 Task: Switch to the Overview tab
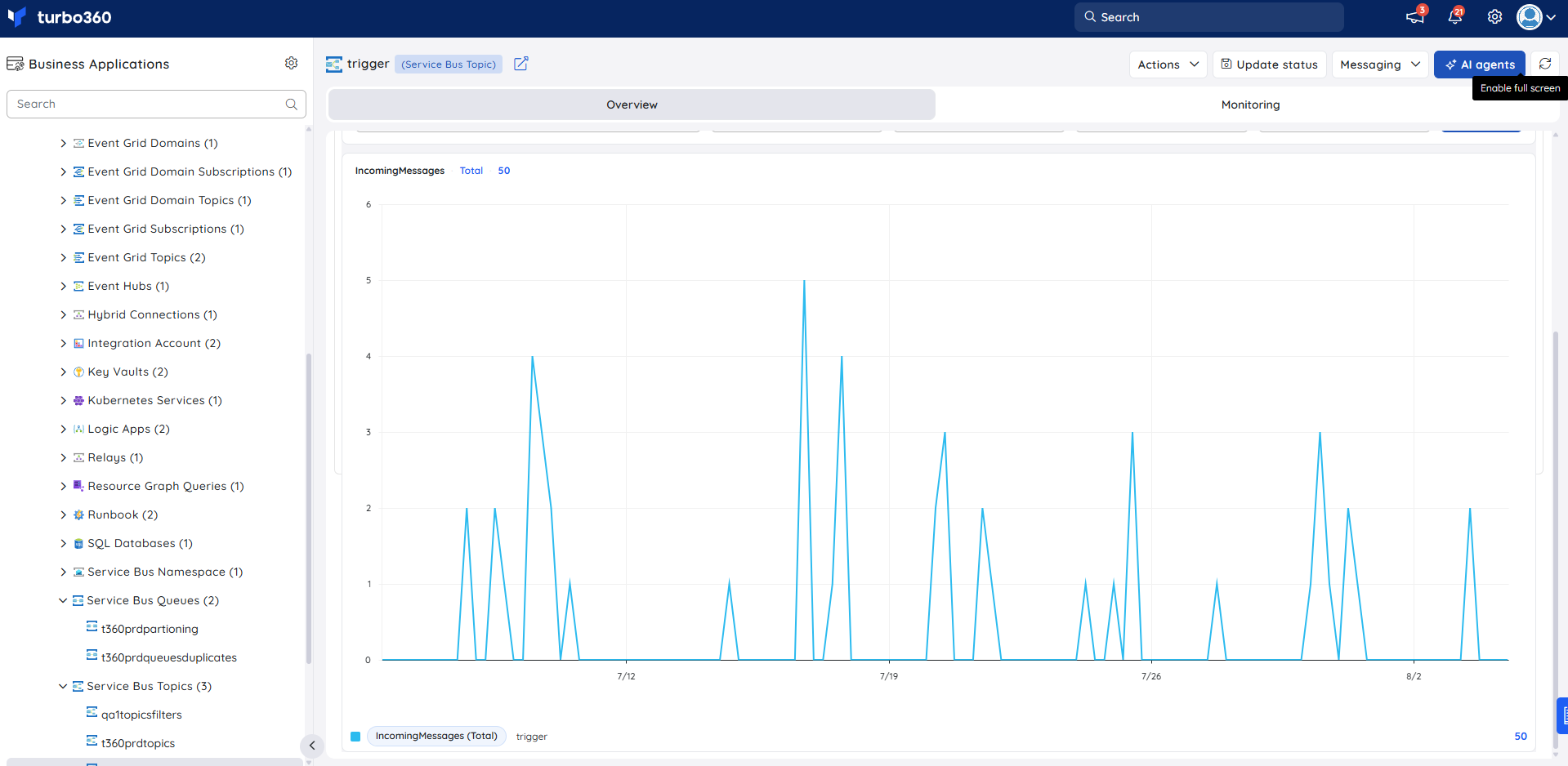point(632,105)
